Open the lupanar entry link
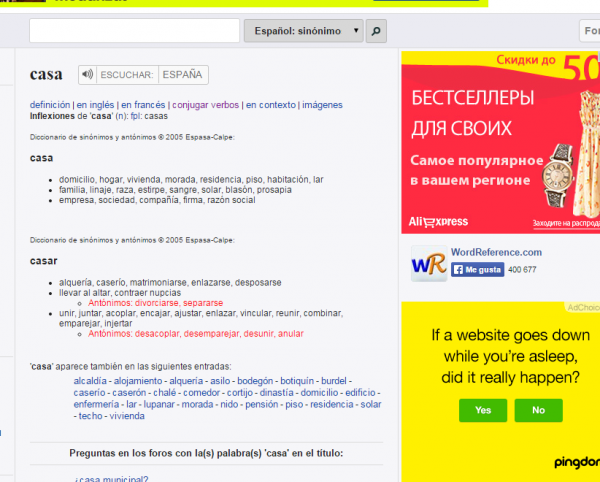This screenshot has height=482, width=600. tap(159, 404)
